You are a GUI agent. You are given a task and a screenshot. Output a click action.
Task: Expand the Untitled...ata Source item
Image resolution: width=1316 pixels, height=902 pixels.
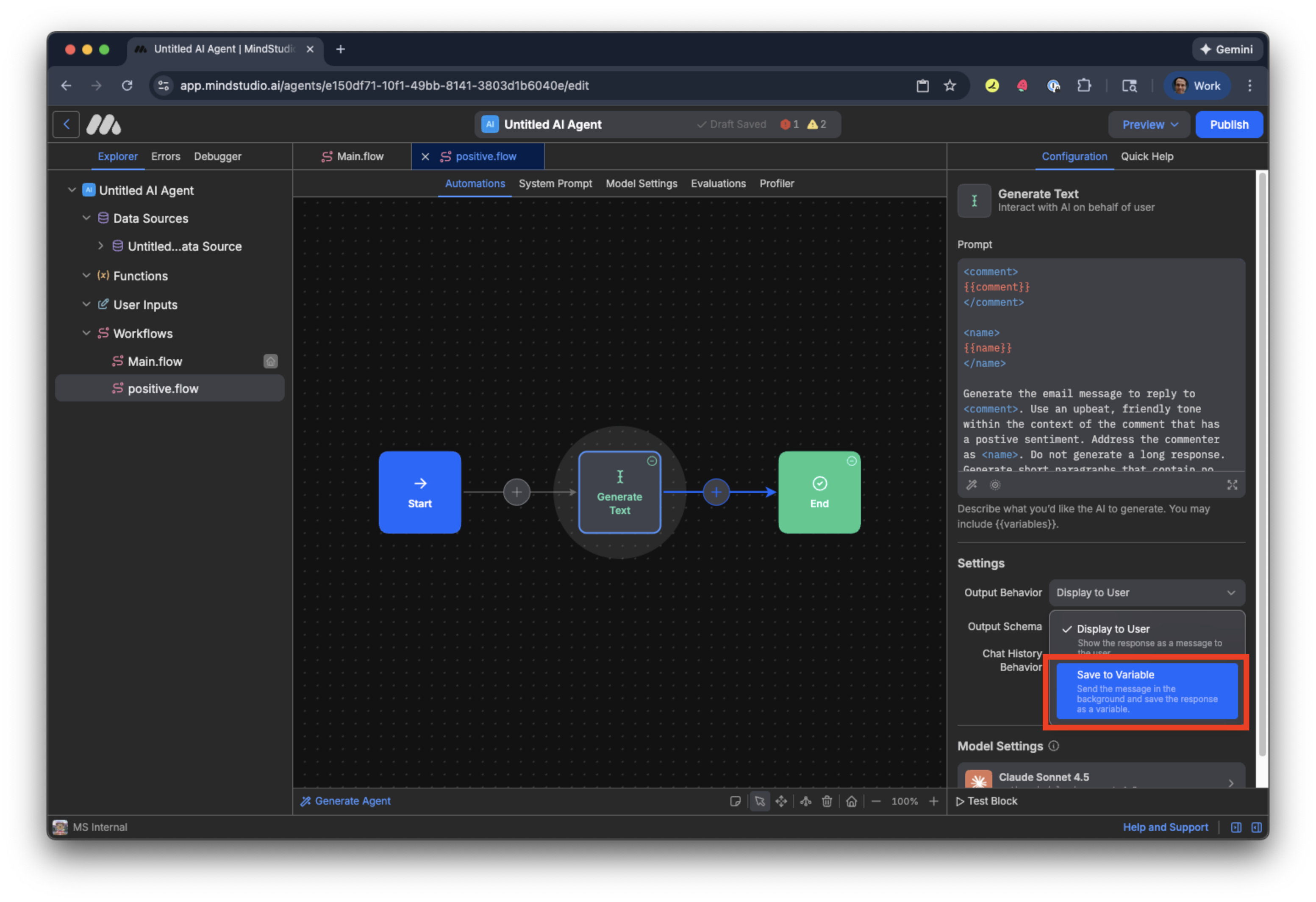coord(101,246)
